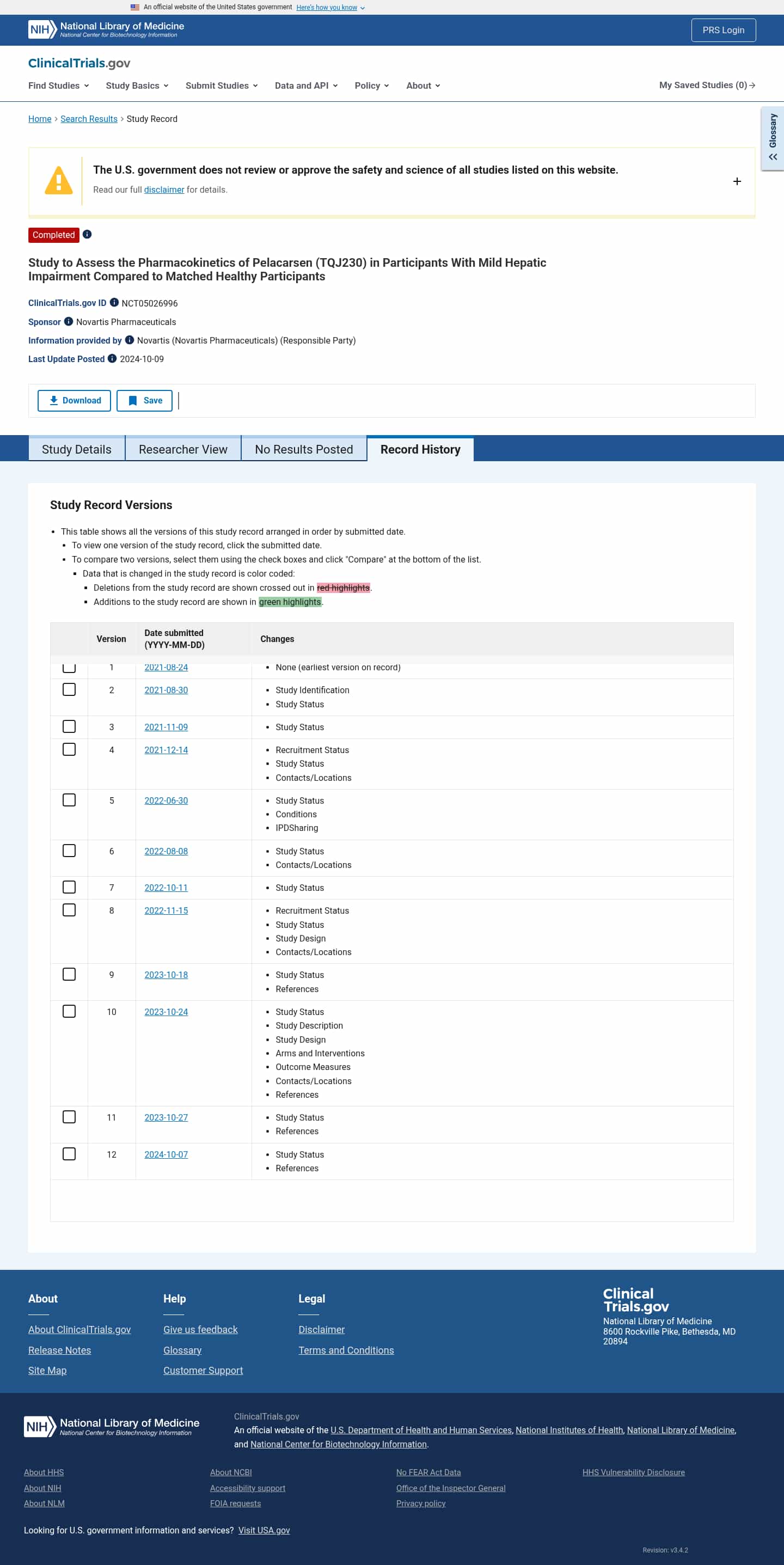Viewport: 784px width, 1565px height.
Task: Tick the checkbox for version 8
Action: point(69,910)
